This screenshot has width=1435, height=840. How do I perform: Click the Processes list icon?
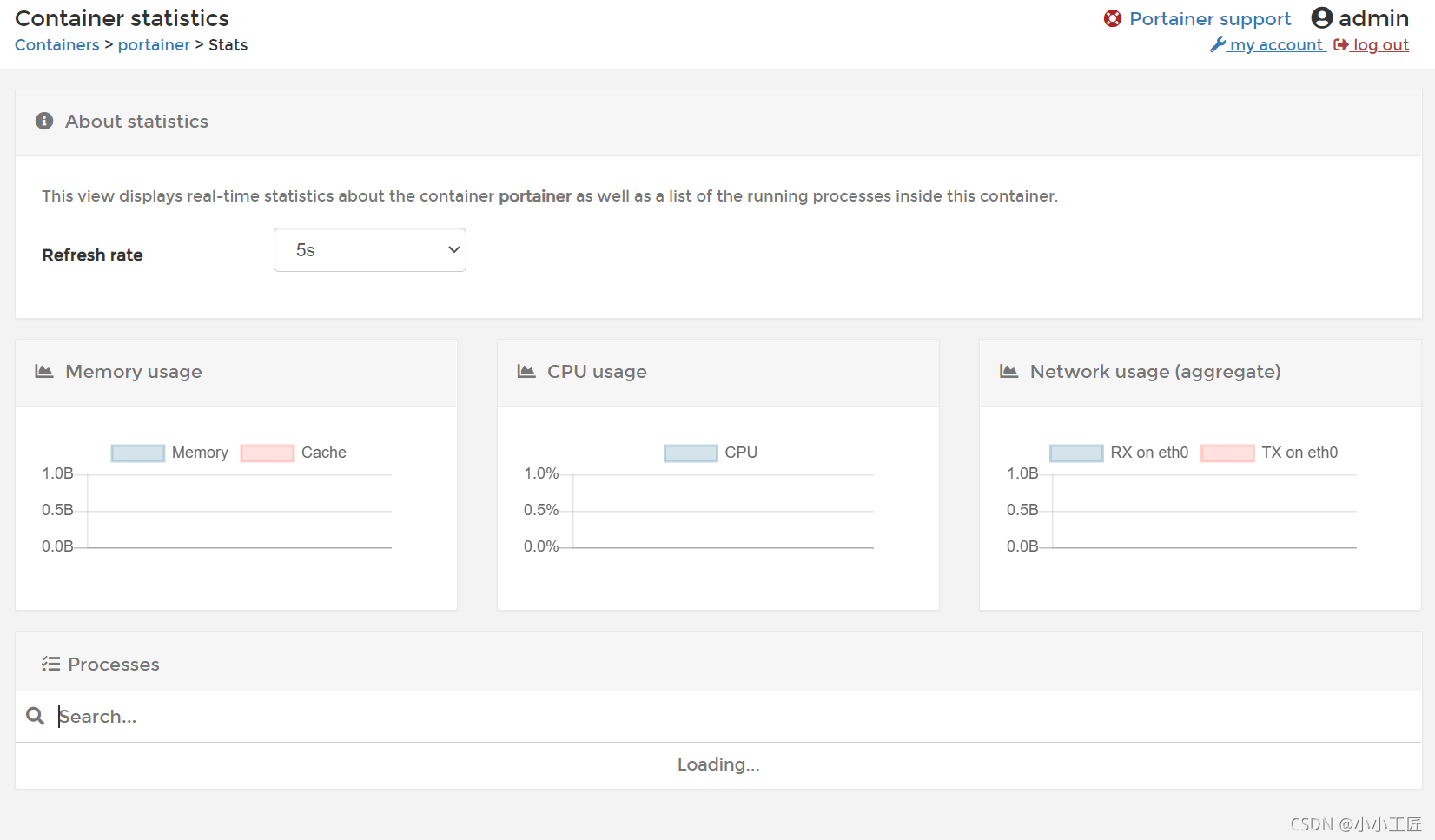[x=50, y=665]
